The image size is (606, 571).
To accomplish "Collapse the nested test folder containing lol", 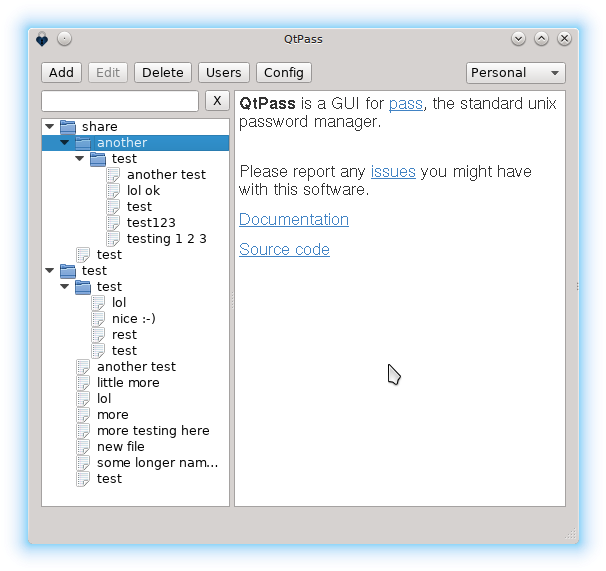I will (65, 286).
